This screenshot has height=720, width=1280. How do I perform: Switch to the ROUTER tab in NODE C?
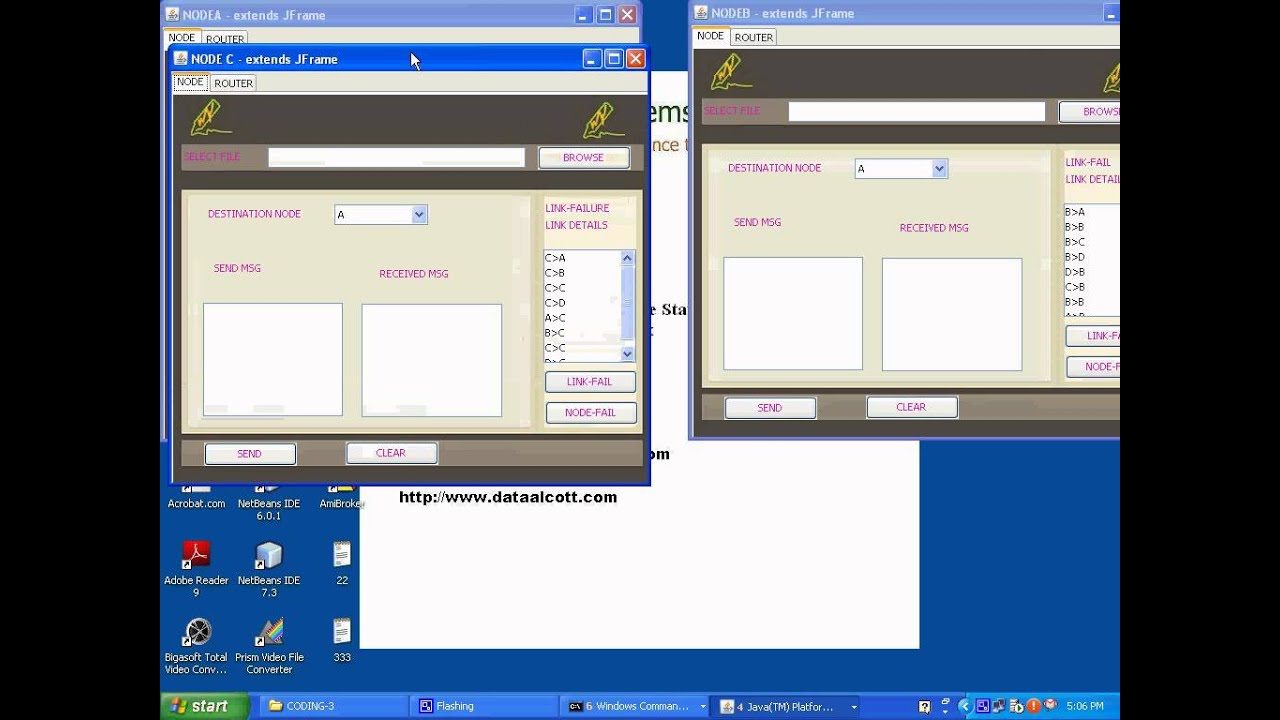coord(233,83)
